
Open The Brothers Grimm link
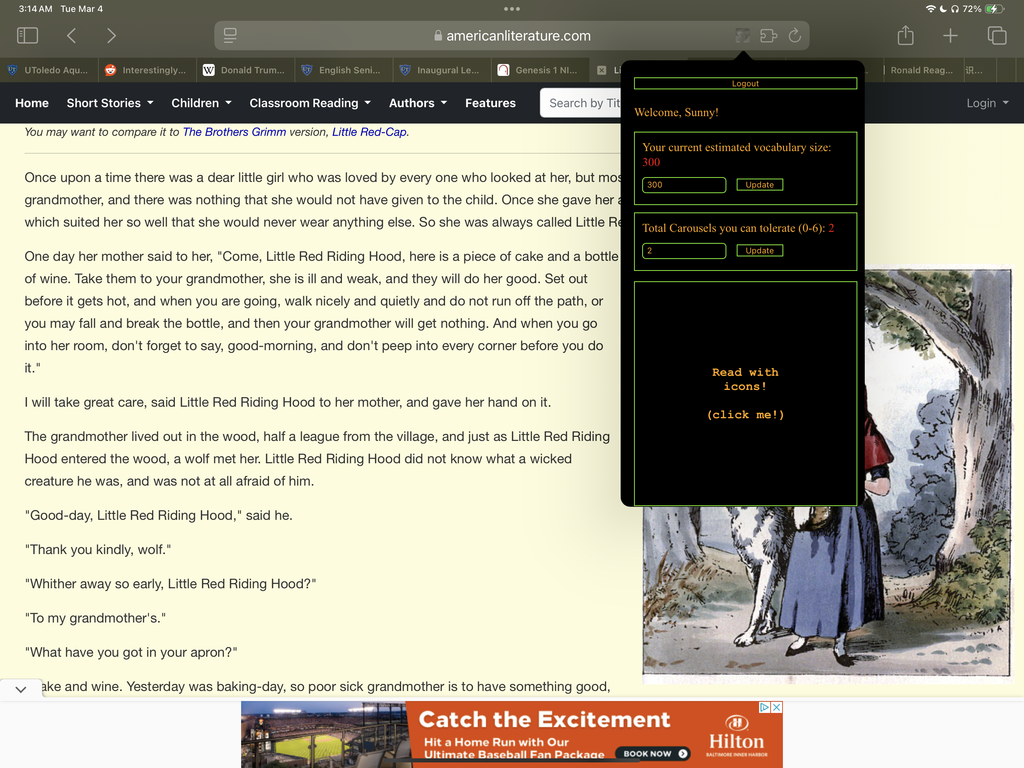coord(234,132)
